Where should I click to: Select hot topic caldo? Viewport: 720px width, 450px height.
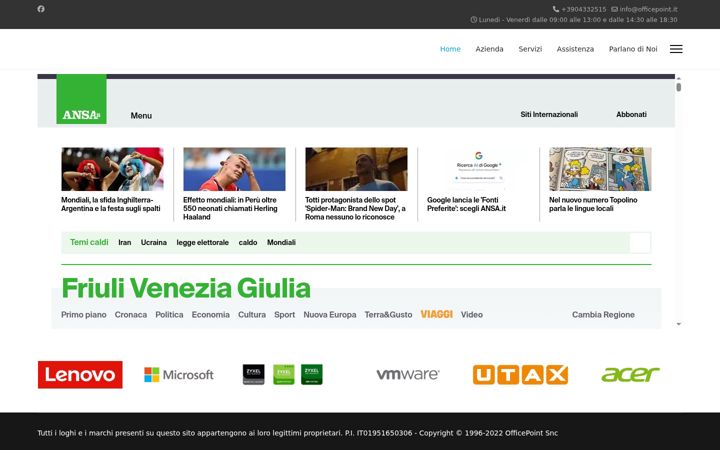point(248,242)
